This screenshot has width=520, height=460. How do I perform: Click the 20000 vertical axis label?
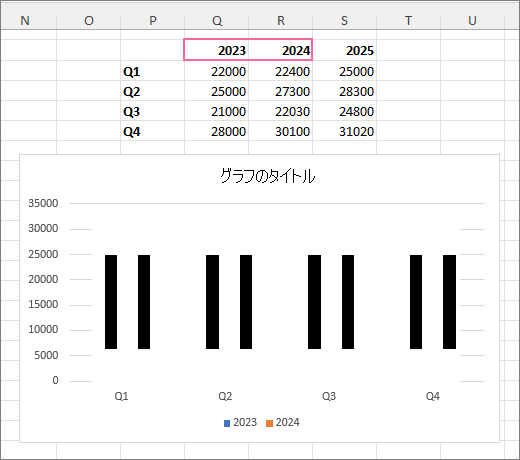(43, 279)
